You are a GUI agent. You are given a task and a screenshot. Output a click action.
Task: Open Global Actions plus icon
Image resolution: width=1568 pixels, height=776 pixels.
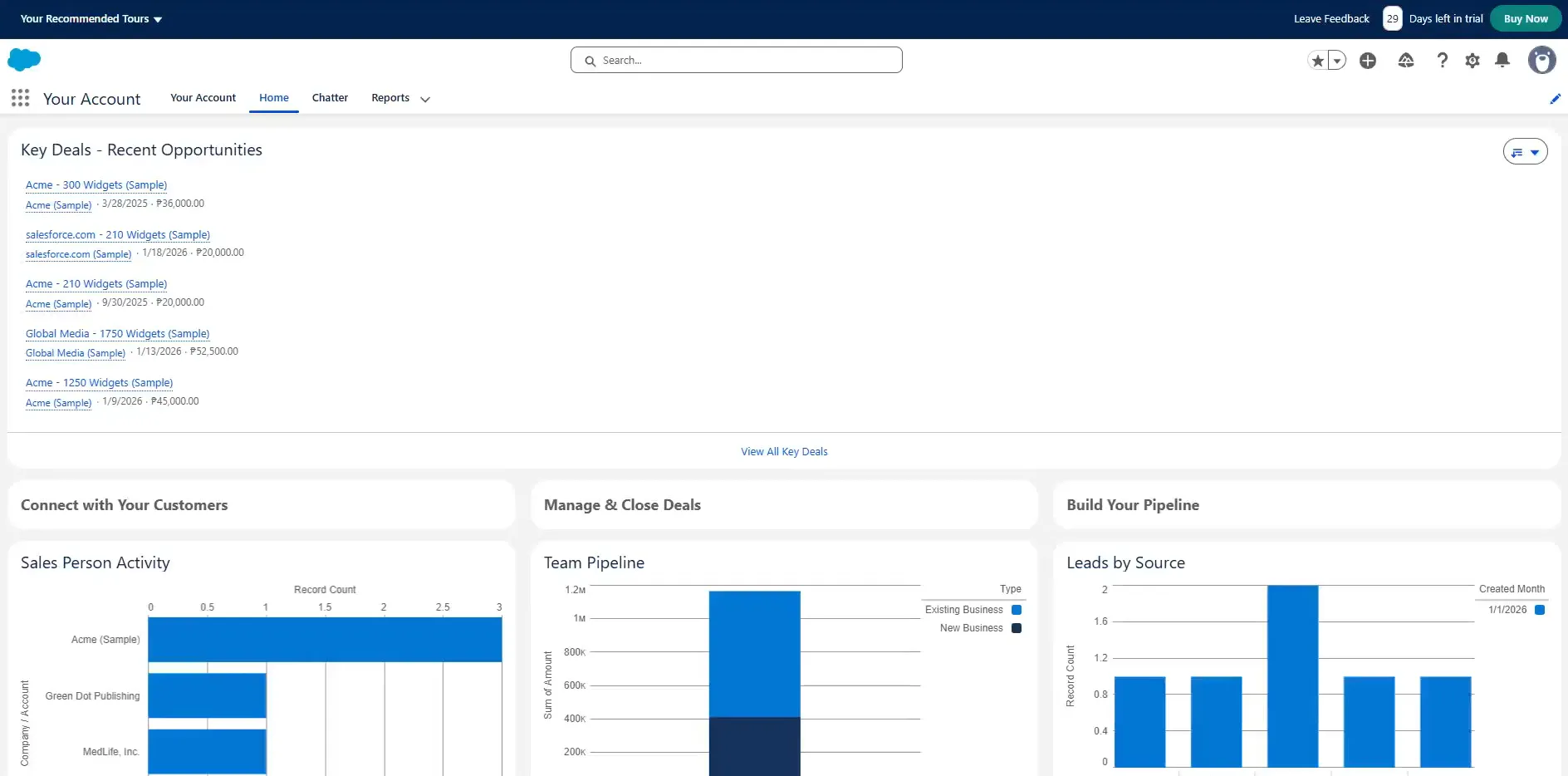1368,61
